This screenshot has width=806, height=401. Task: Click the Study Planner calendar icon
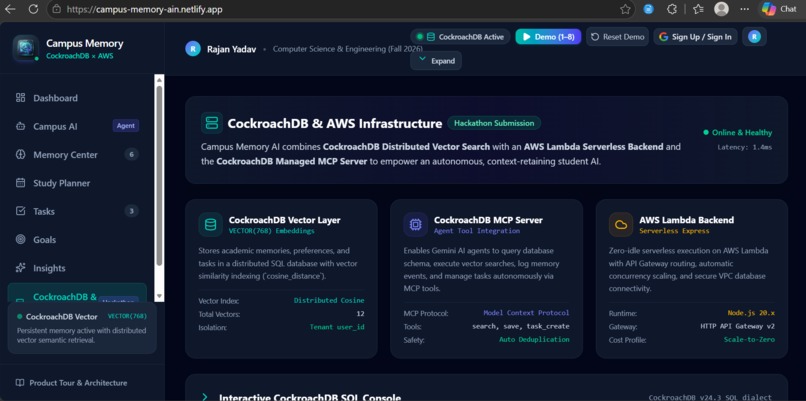coord(21,183)
